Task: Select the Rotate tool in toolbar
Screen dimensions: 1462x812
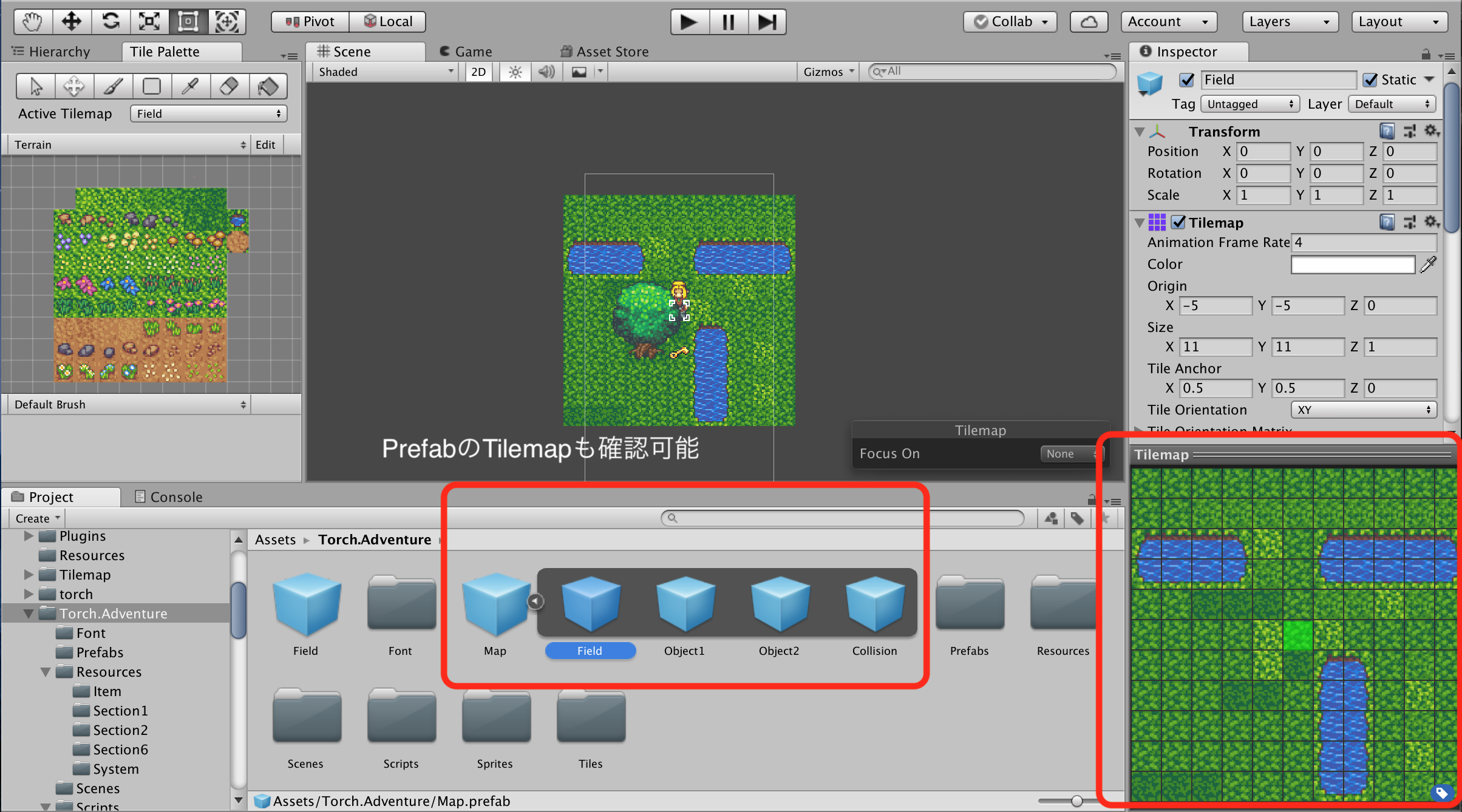Action: [x=110, y=22]
